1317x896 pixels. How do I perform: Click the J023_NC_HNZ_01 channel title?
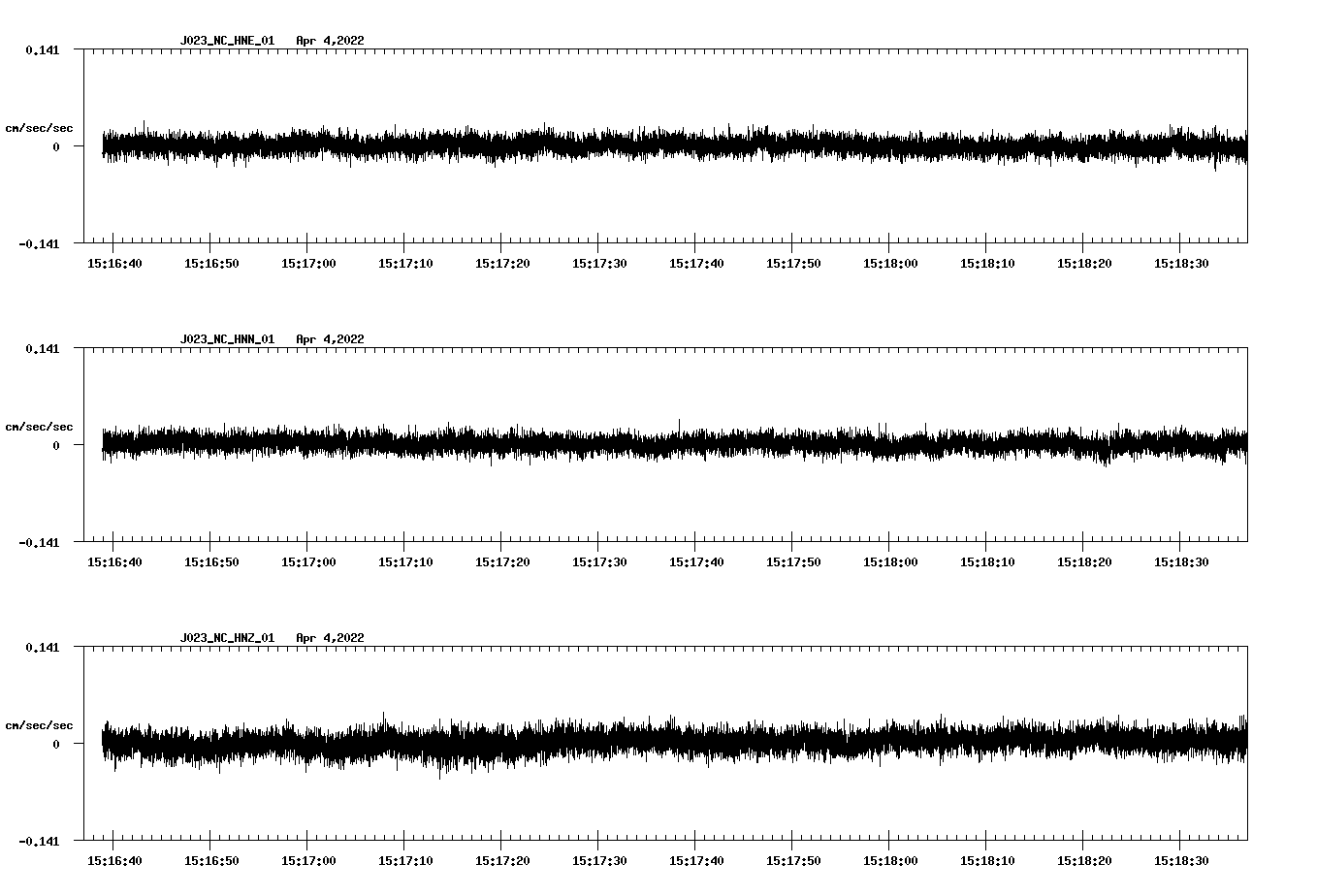[x=227, y=638]
